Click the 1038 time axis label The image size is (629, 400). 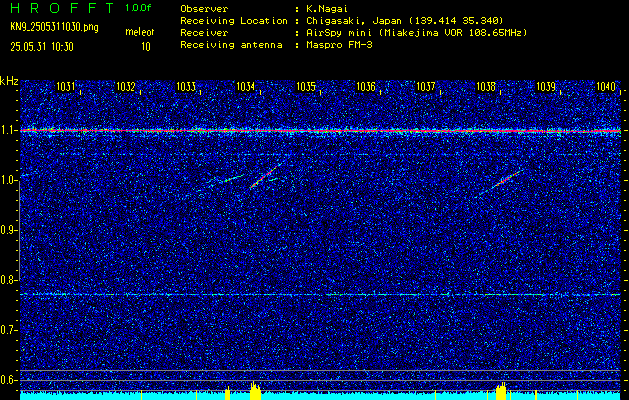pos(486,86)
